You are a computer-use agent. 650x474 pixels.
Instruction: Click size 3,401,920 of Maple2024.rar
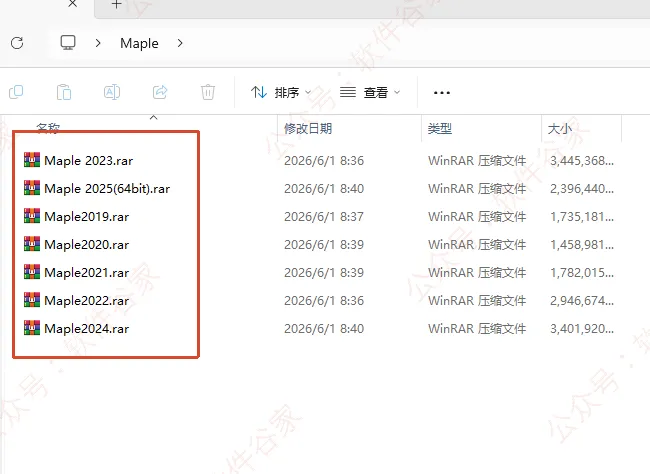pos(582,328)
